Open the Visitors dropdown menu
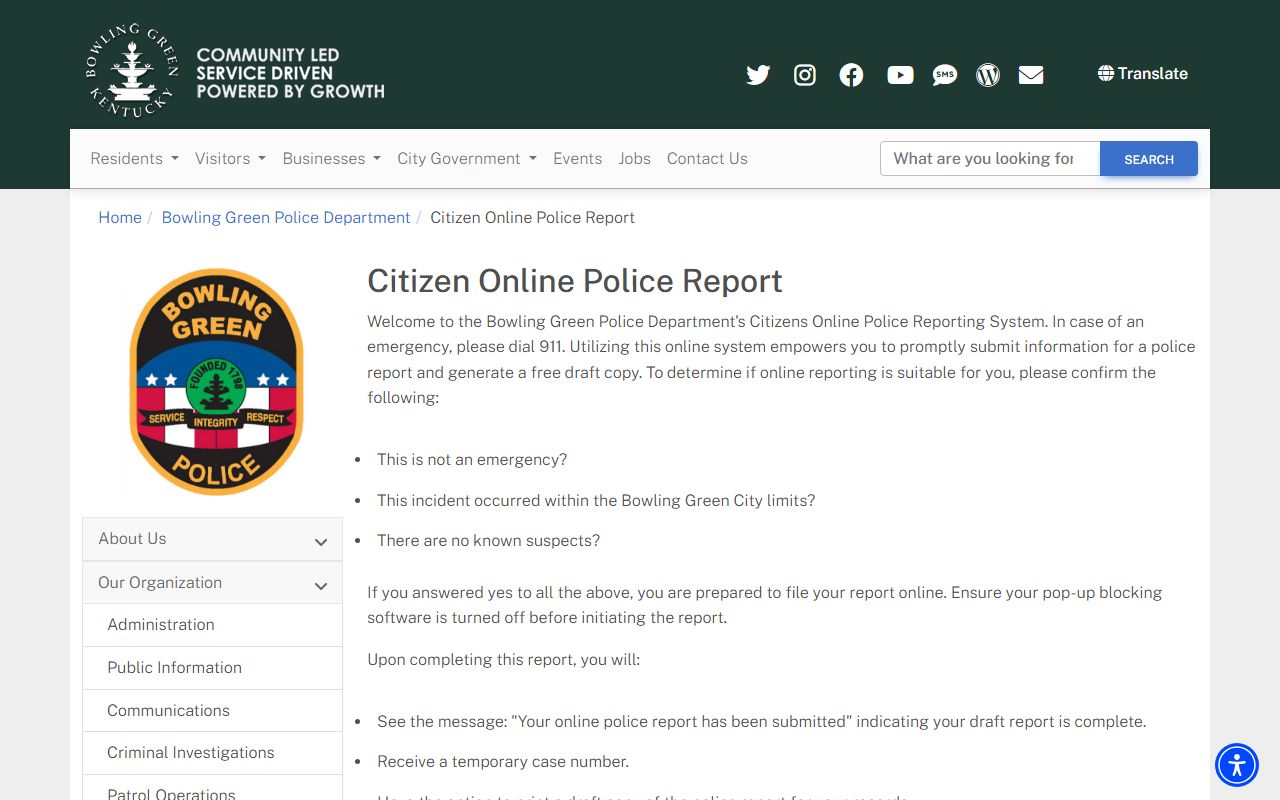This screenshot has width=1280, height=800. [230, 158]
